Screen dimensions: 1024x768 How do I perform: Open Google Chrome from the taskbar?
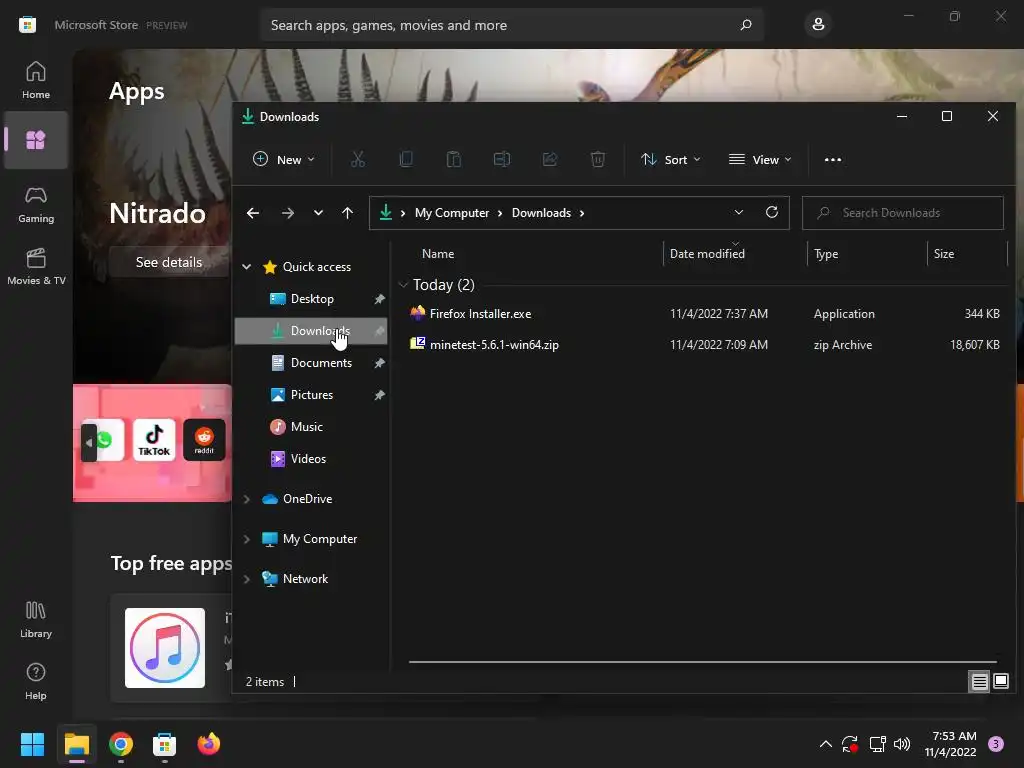[121, 744]
